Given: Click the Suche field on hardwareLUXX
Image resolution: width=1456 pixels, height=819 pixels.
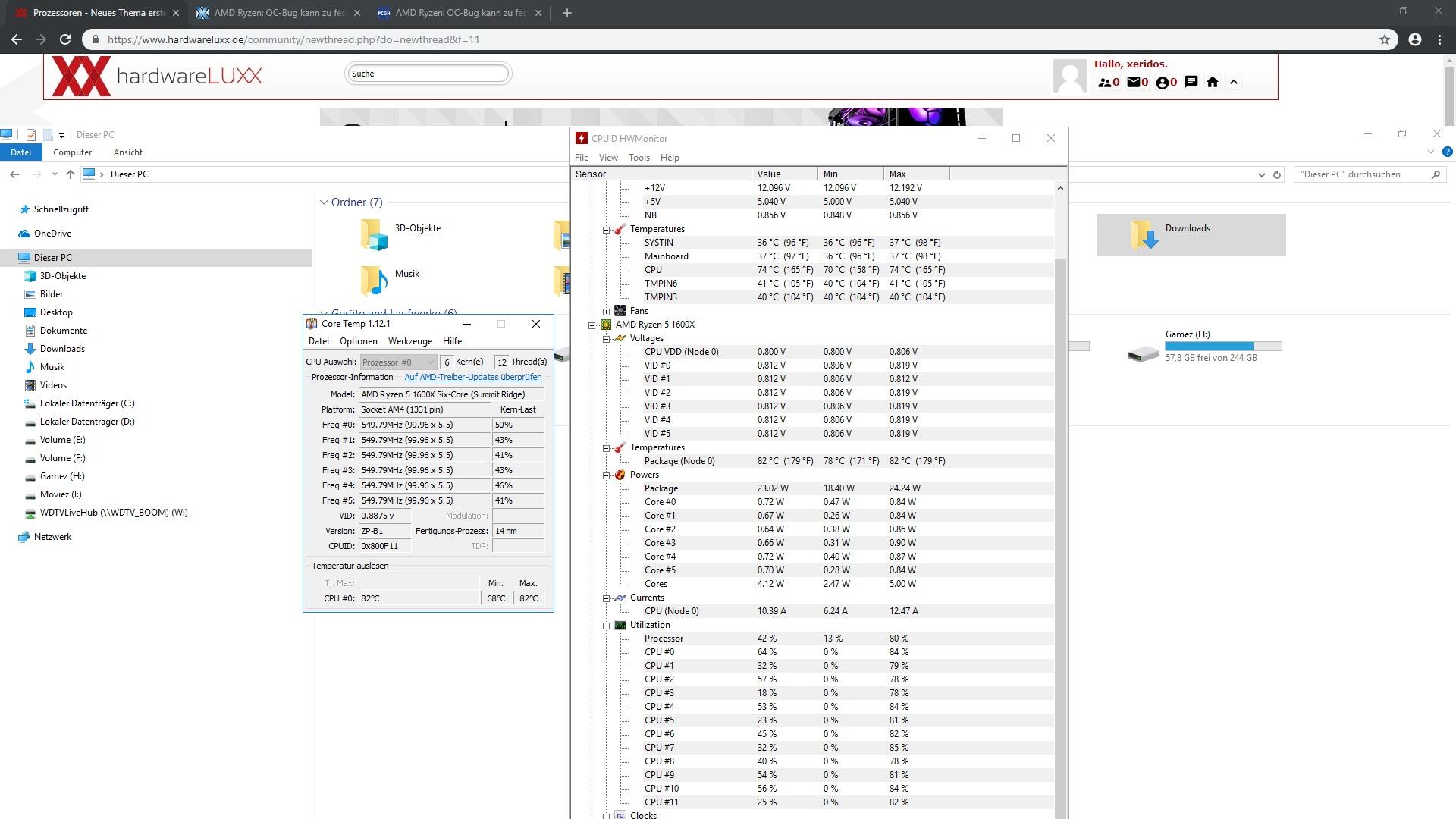Looking at the screenshot, I should click(428, 74).
